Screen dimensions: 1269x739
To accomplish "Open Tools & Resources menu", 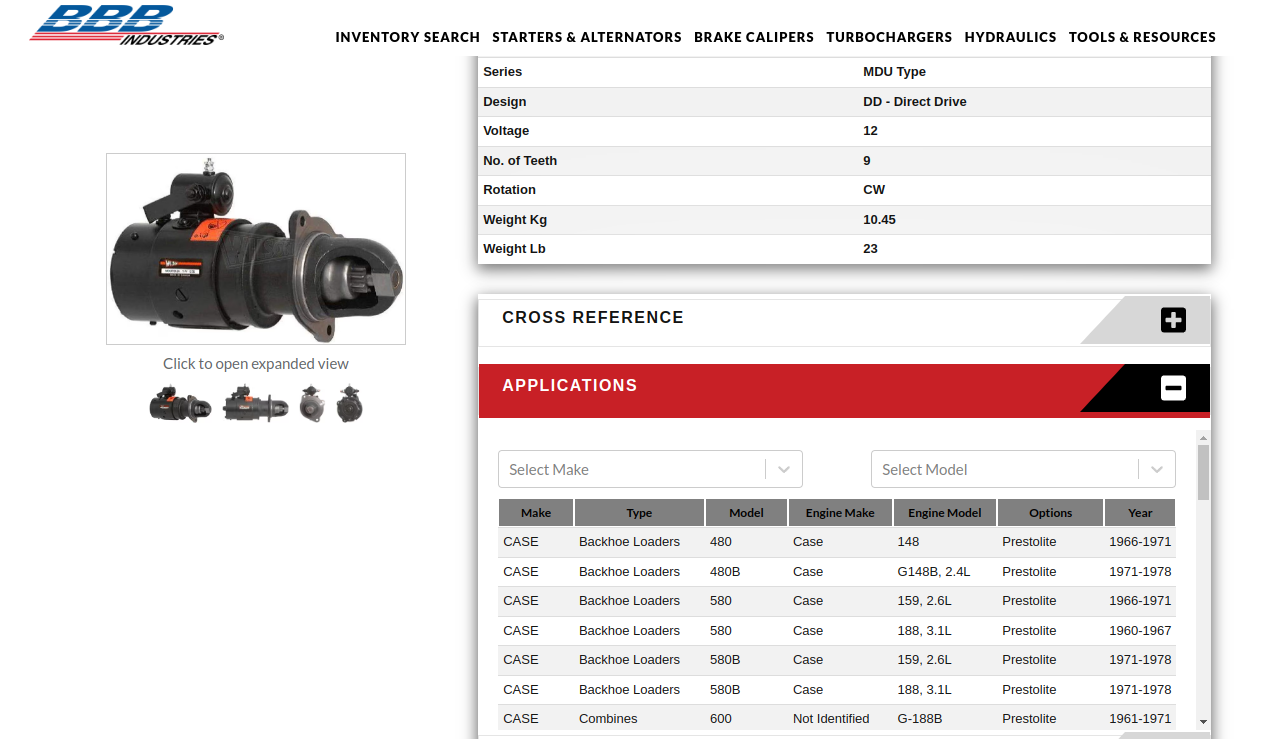I will (1142, 37).
